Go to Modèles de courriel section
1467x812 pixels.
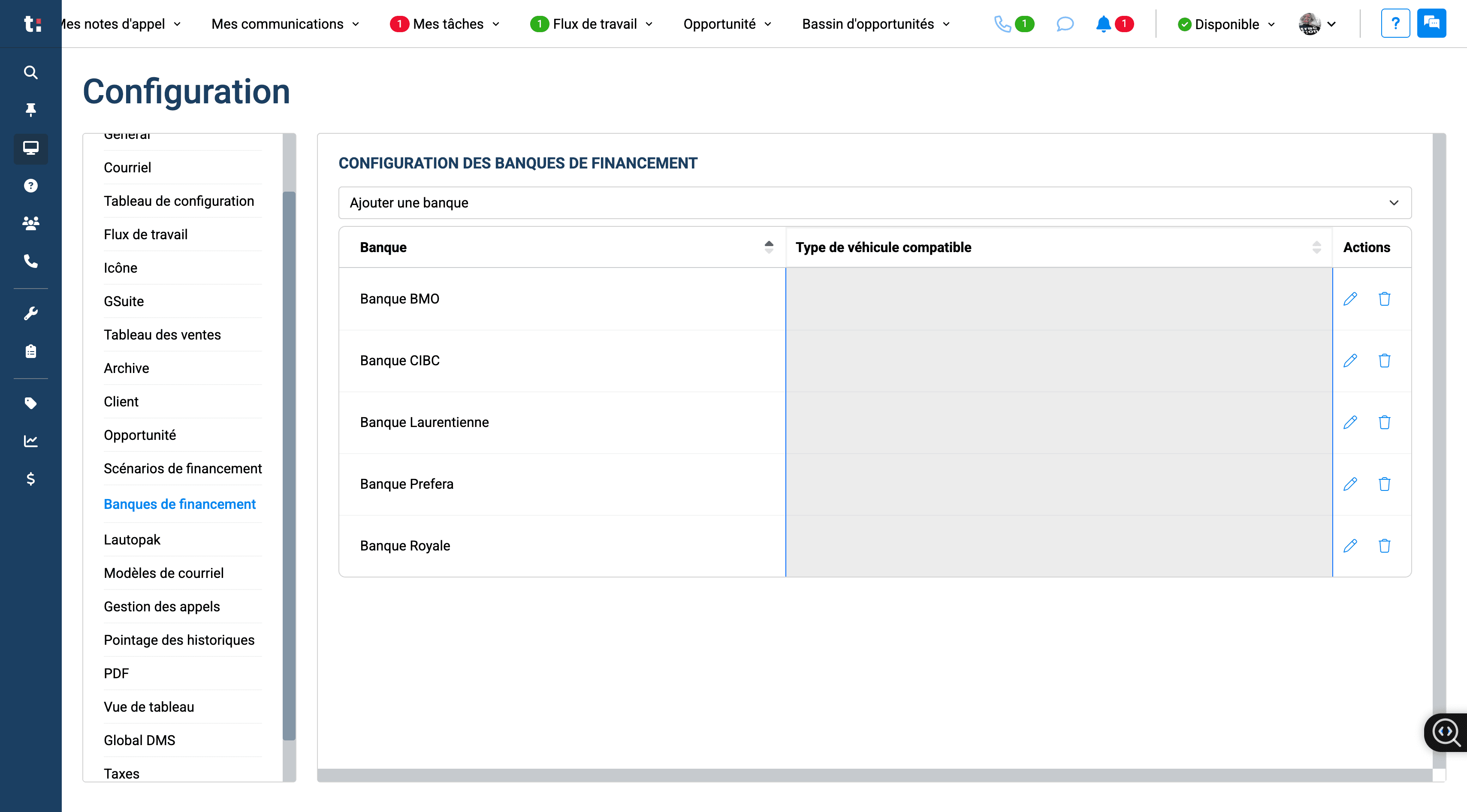(163, 573)
